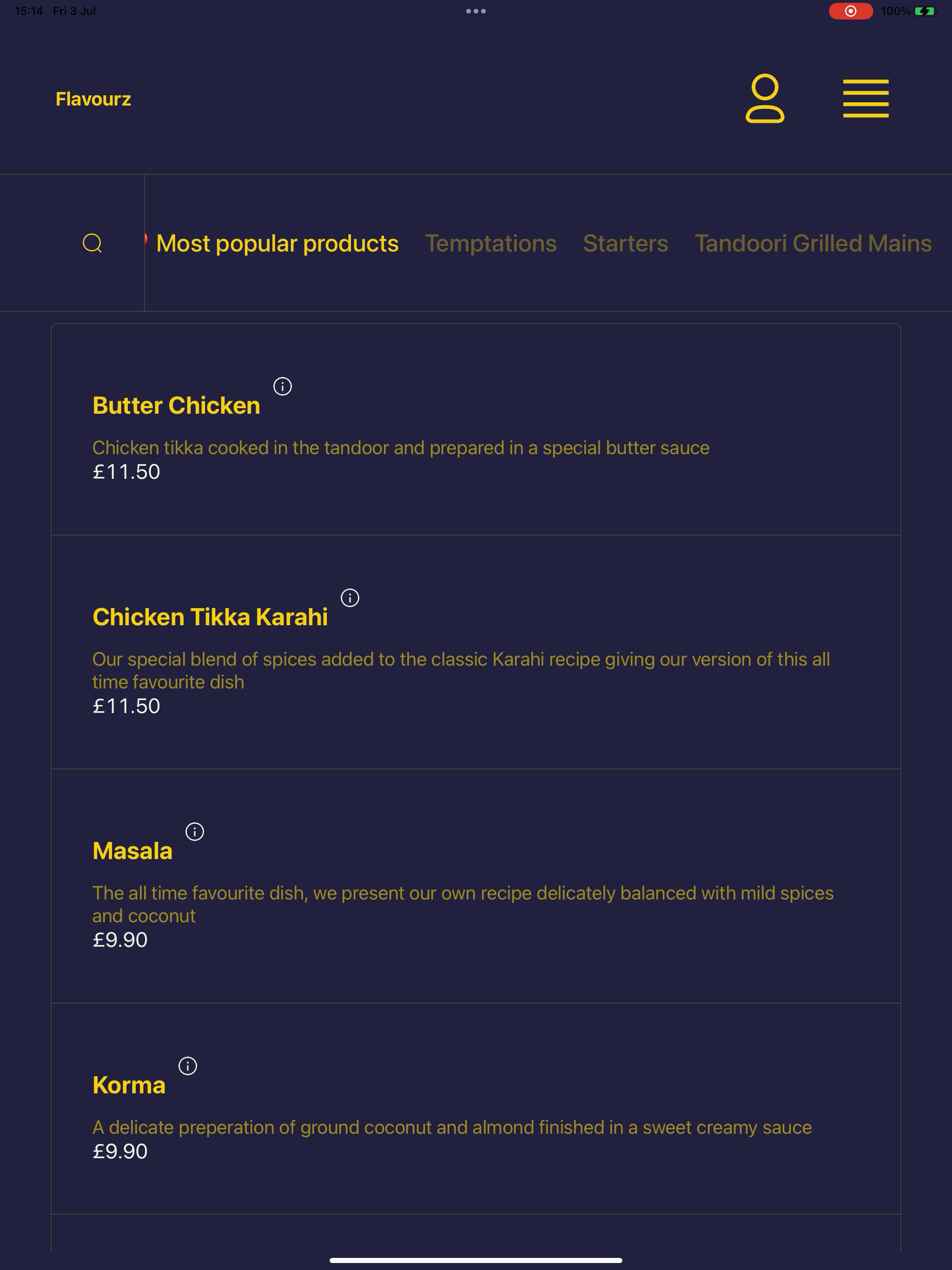Tap the Butter Chicken £11.50 price
Image resolution: width=952 pixels, height=1270 pixels.
[x=126, y=471]
